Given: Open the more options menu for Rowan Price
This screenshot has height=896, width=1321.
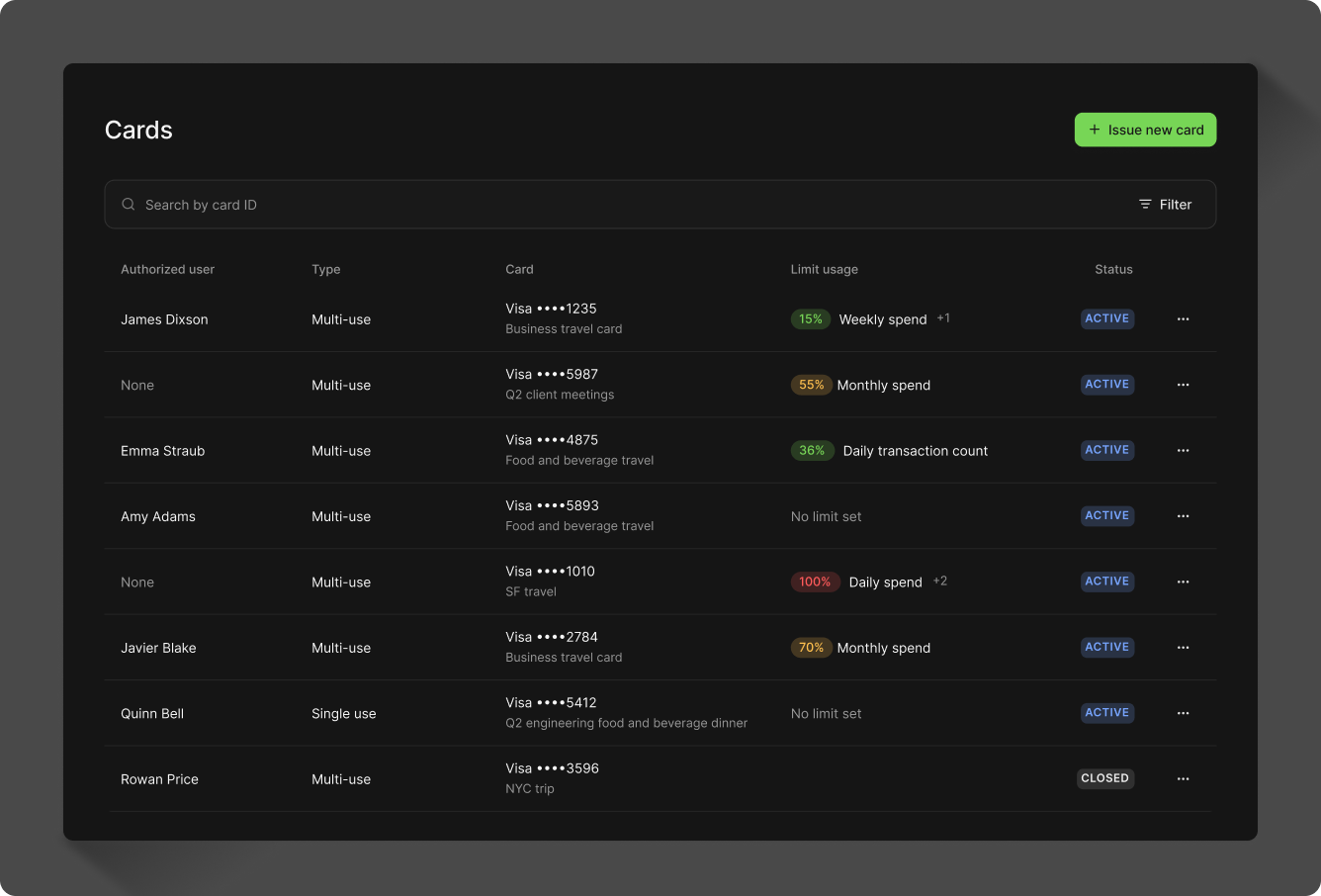Looking at the screenshot, I should point(1183,779).
